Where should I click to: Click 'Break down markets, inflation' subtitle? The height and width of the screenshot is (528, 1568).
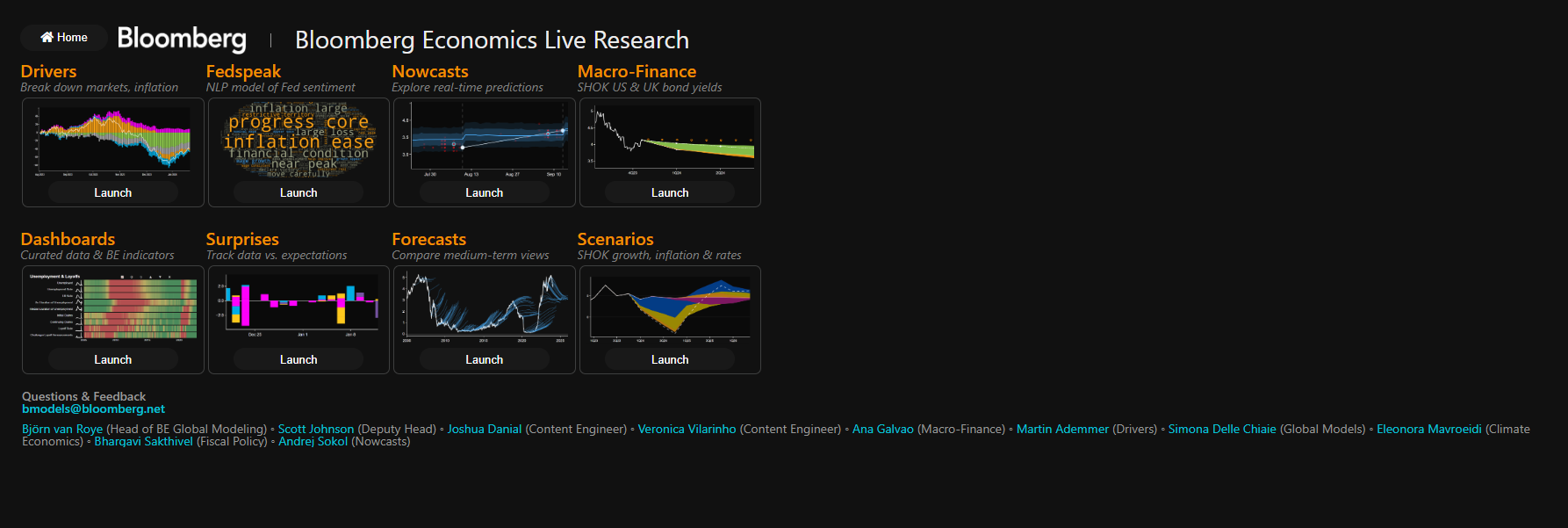(99, 87)
